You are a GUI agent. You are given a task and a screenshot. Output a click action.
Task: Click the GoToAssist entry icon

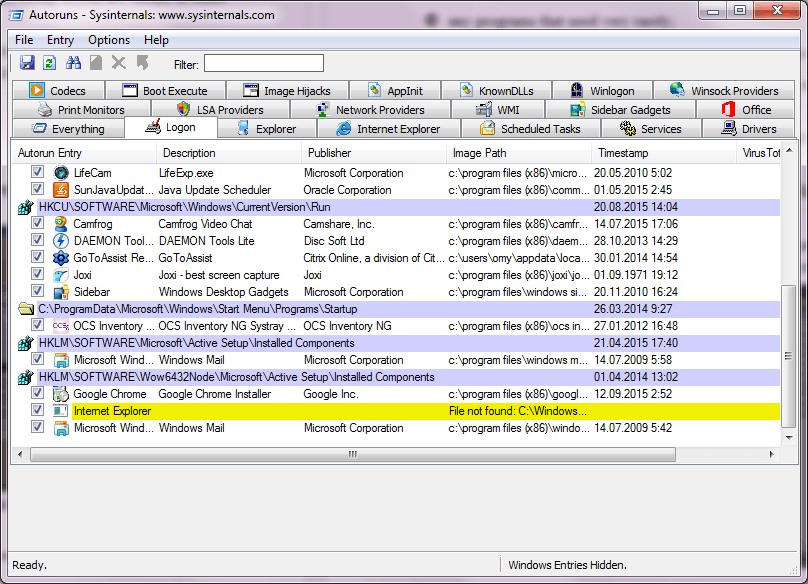point(61,258)
